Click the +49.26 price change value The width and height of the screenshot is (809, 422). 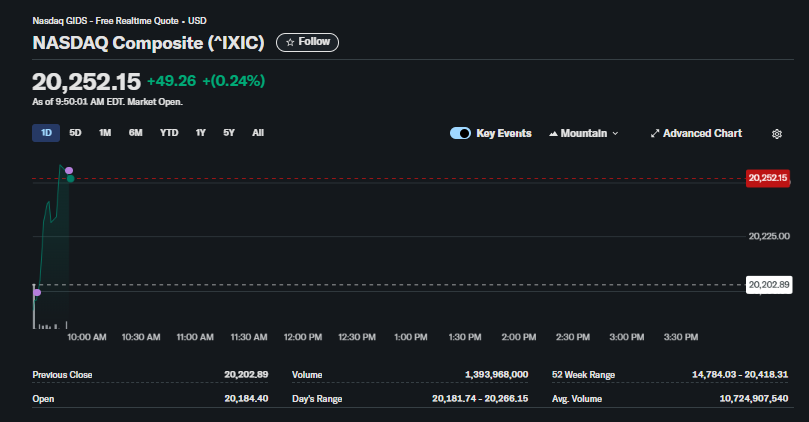(171, 81)
